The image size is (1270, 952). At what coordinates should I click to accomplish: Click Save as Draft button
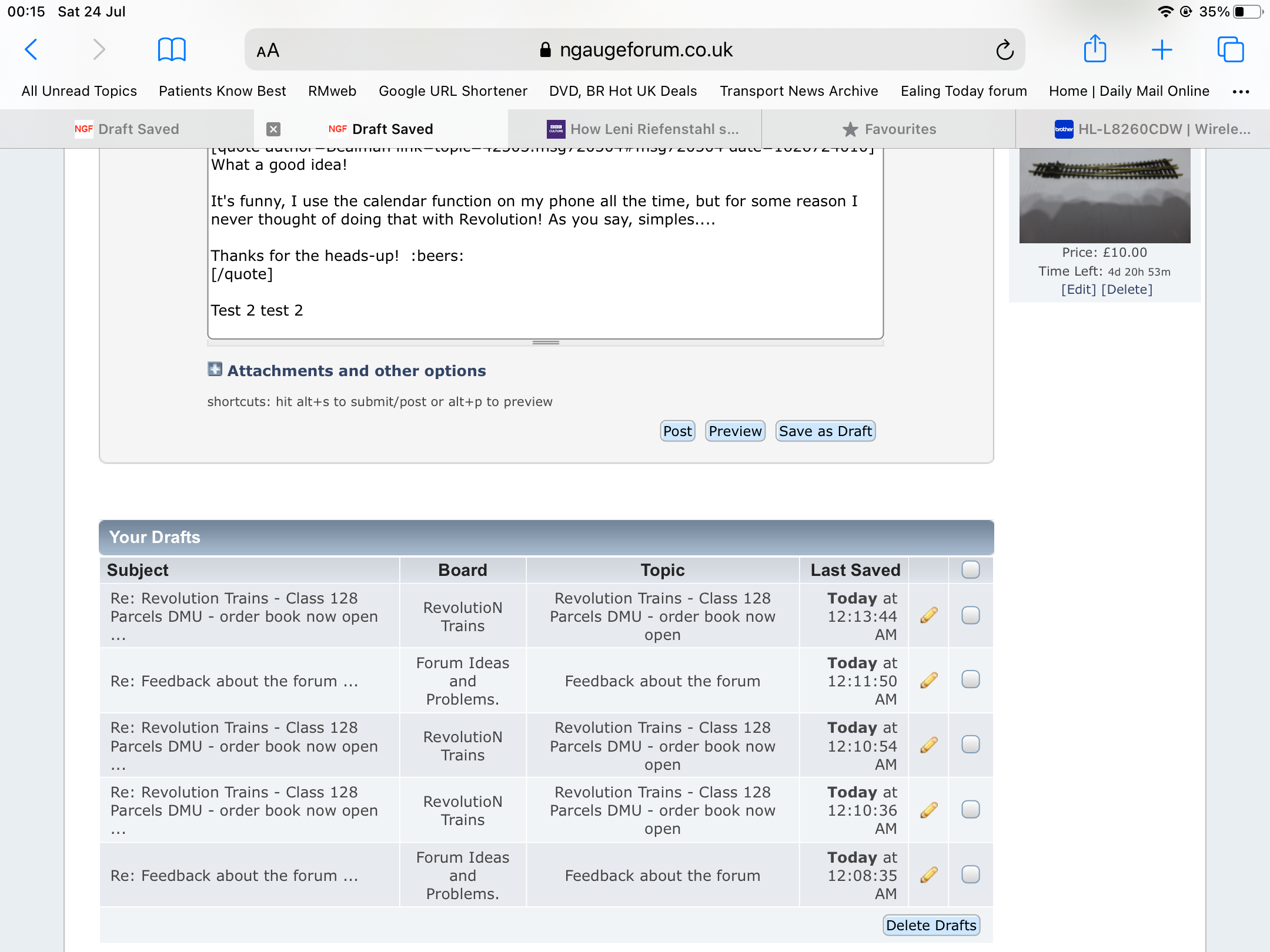click(825, 431)
